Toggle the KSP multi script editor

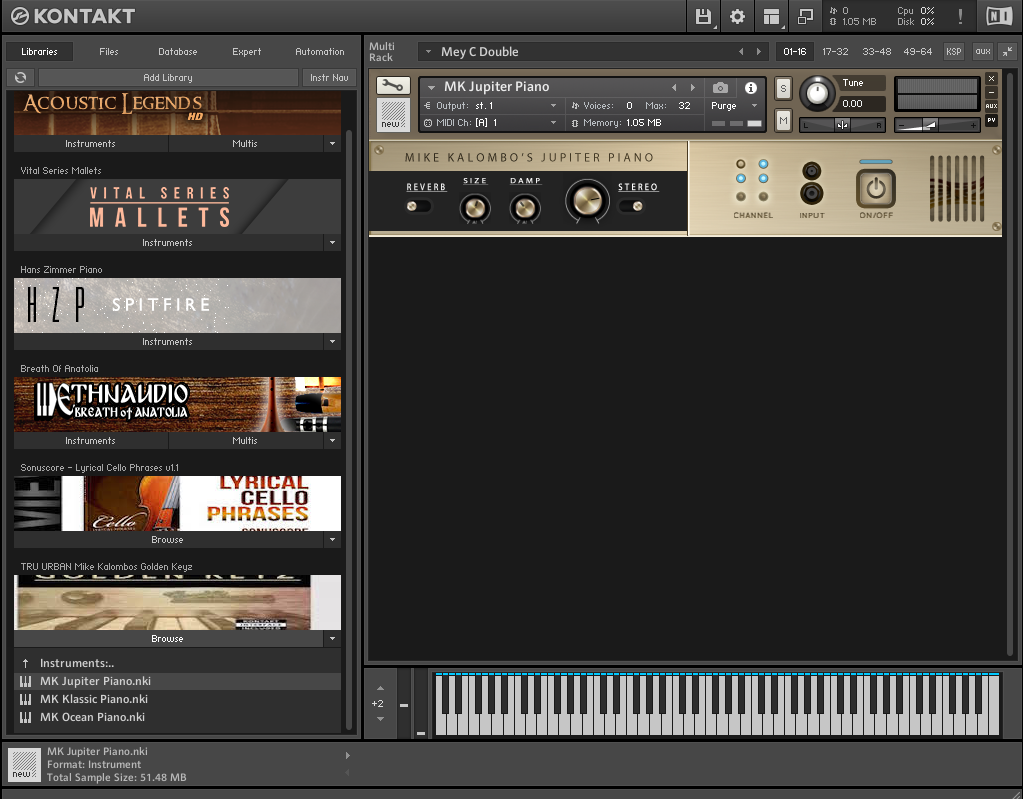click(954, 52)
